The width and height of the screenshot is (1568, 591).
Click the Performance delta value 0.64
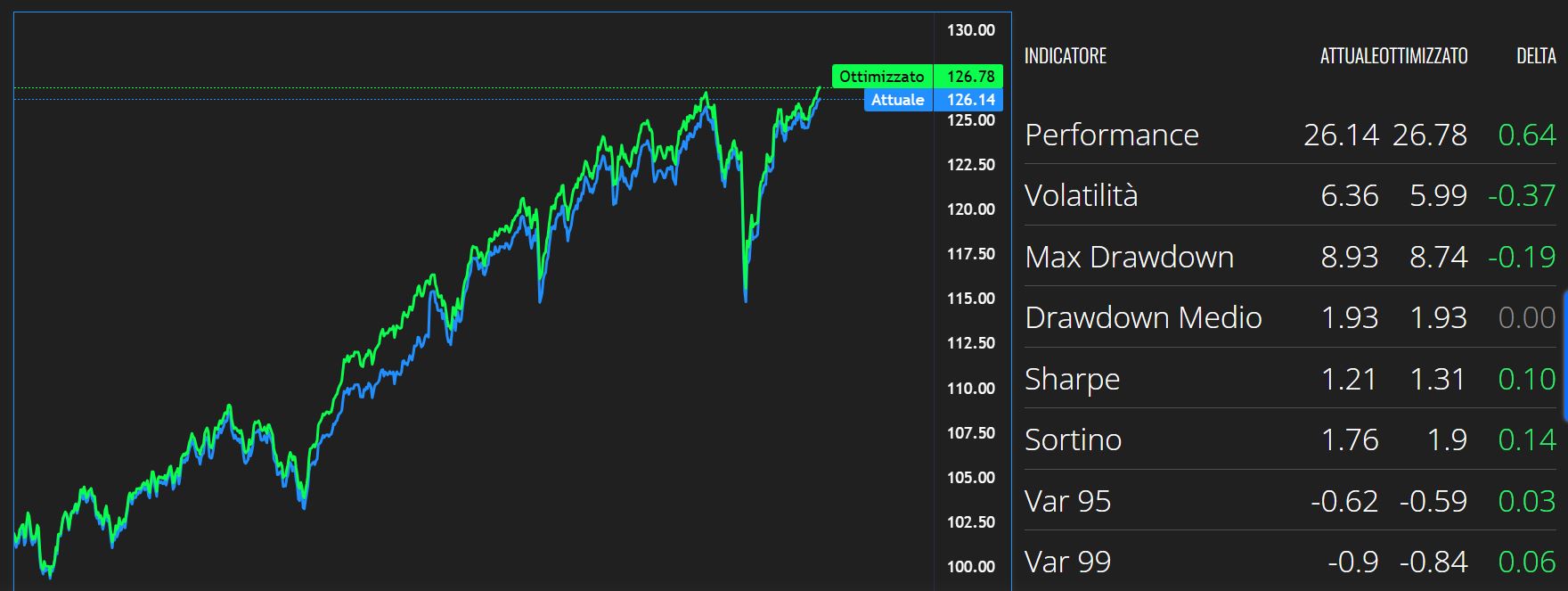tap(1527, 135)
